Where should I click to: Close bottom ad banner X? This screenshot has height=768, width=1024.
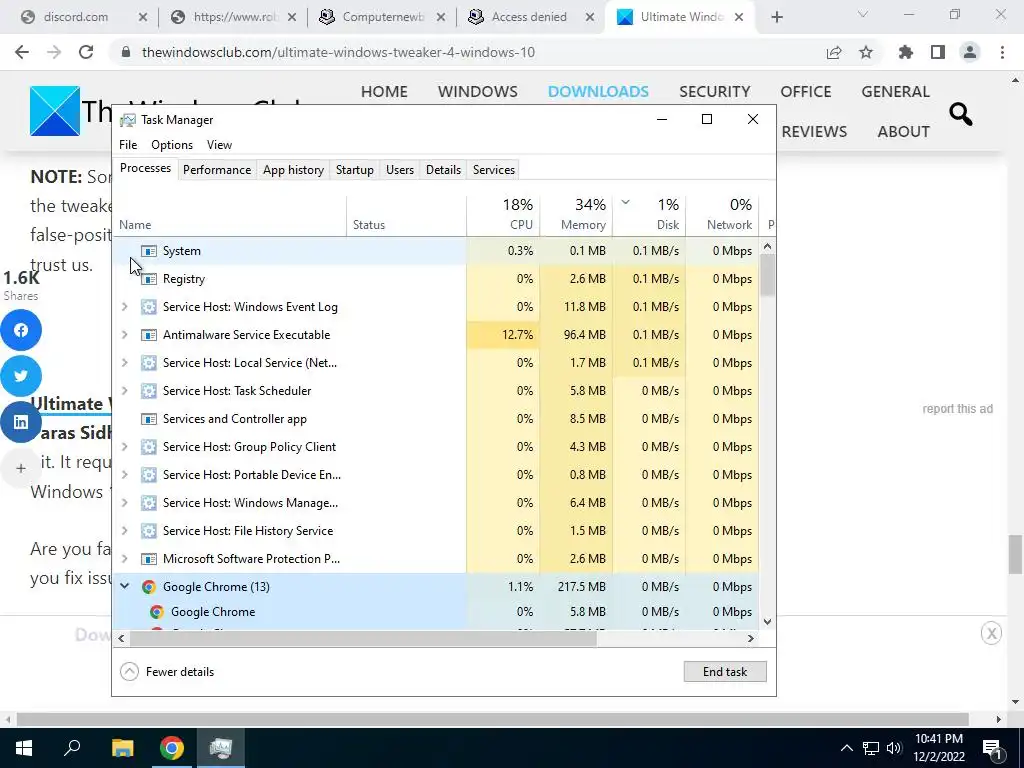coord(991,633)
